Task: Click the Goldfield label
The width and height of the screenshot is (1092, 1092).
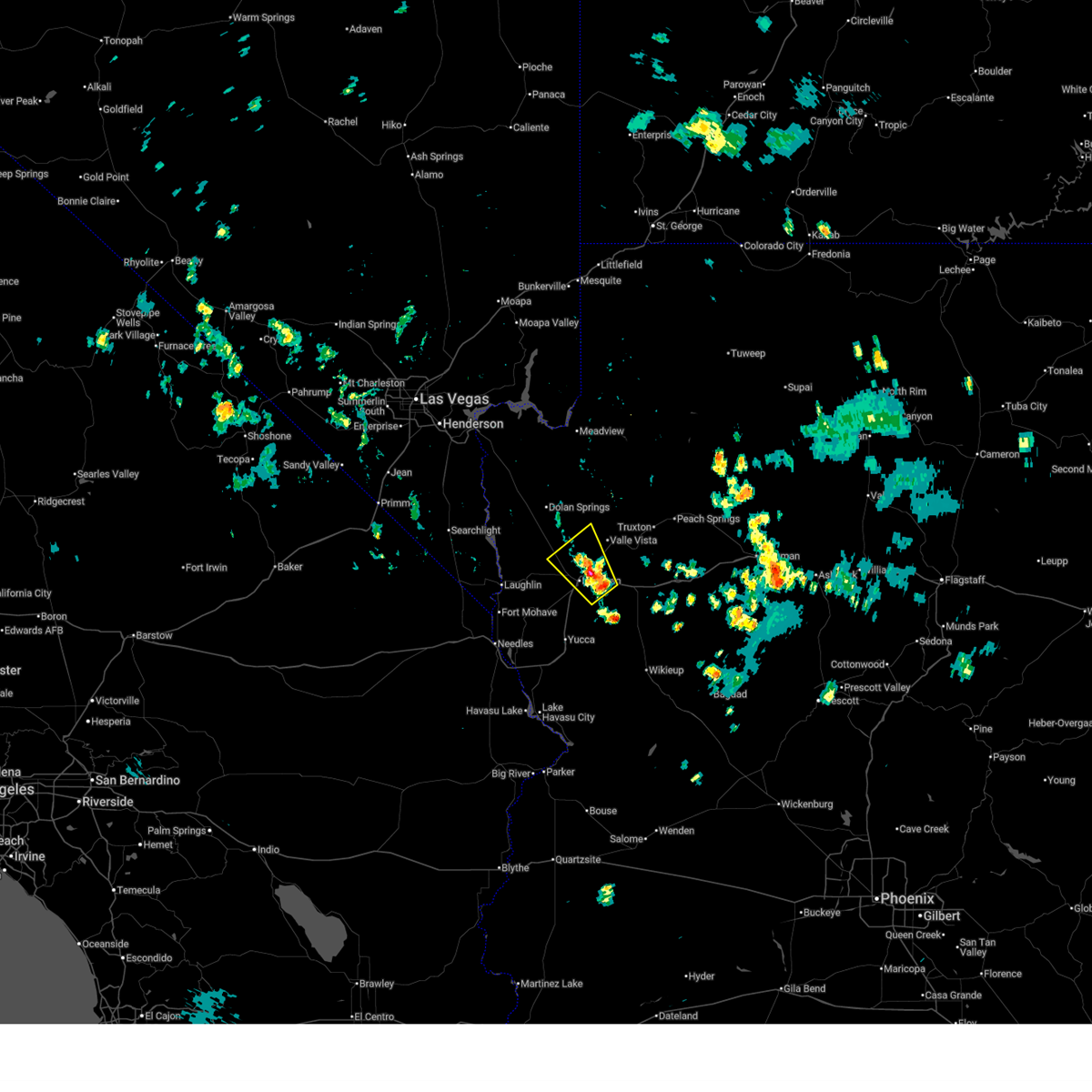Action: click(x=123, y=109)
